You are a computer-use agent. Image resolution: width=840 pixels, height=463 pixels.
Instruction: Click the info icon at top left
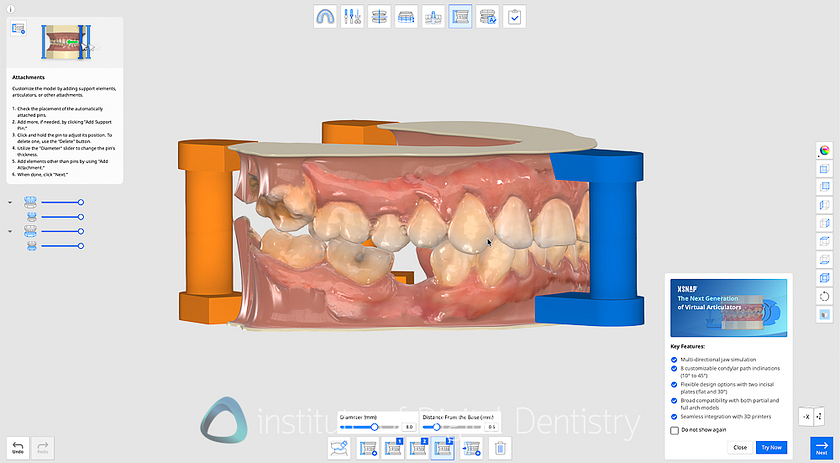pyautogui.click(x=10, y=7)
